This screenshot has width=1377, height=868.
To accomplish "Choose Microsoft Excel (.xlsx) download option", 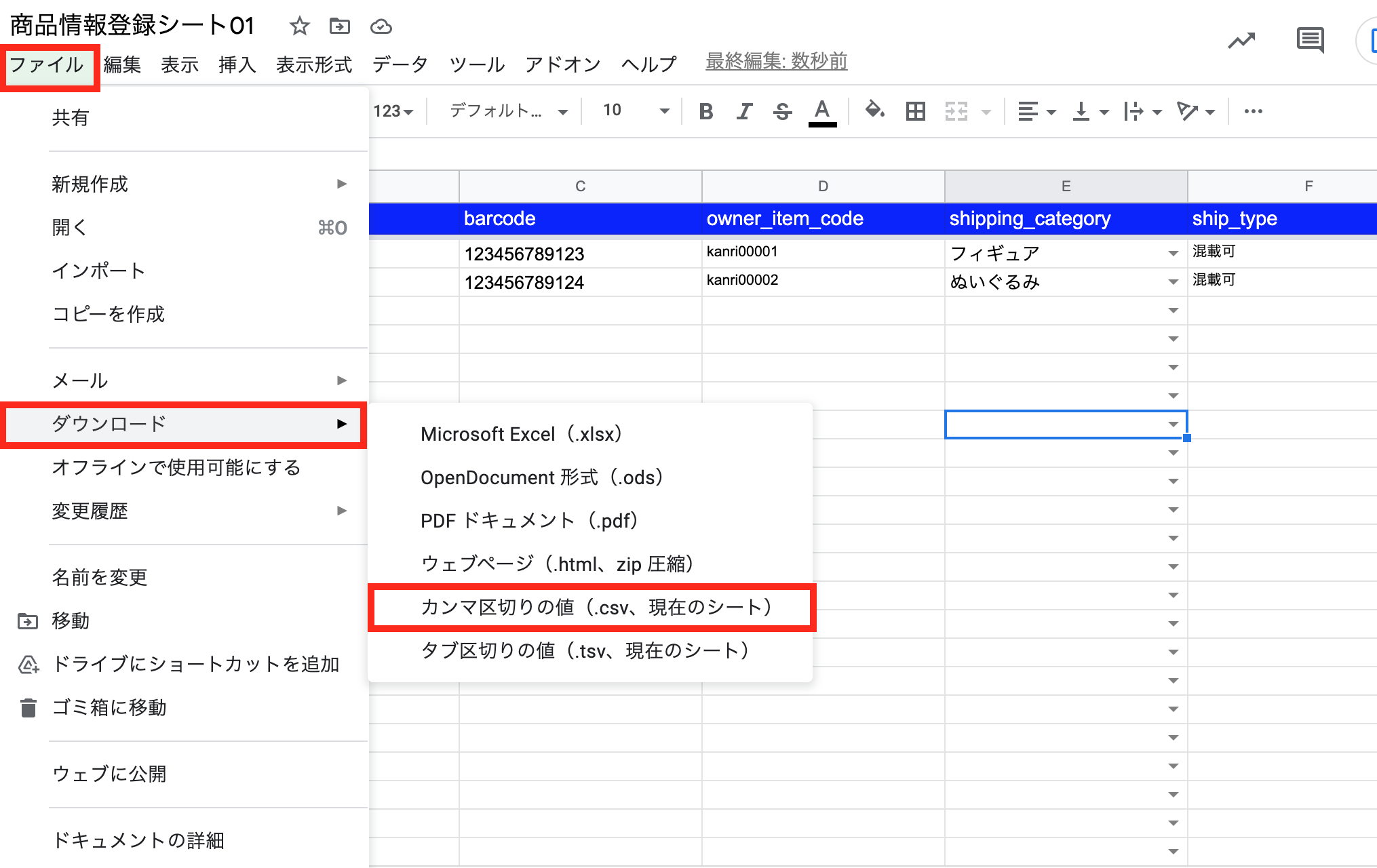I will pyautogui.click(x=521, y=434).
